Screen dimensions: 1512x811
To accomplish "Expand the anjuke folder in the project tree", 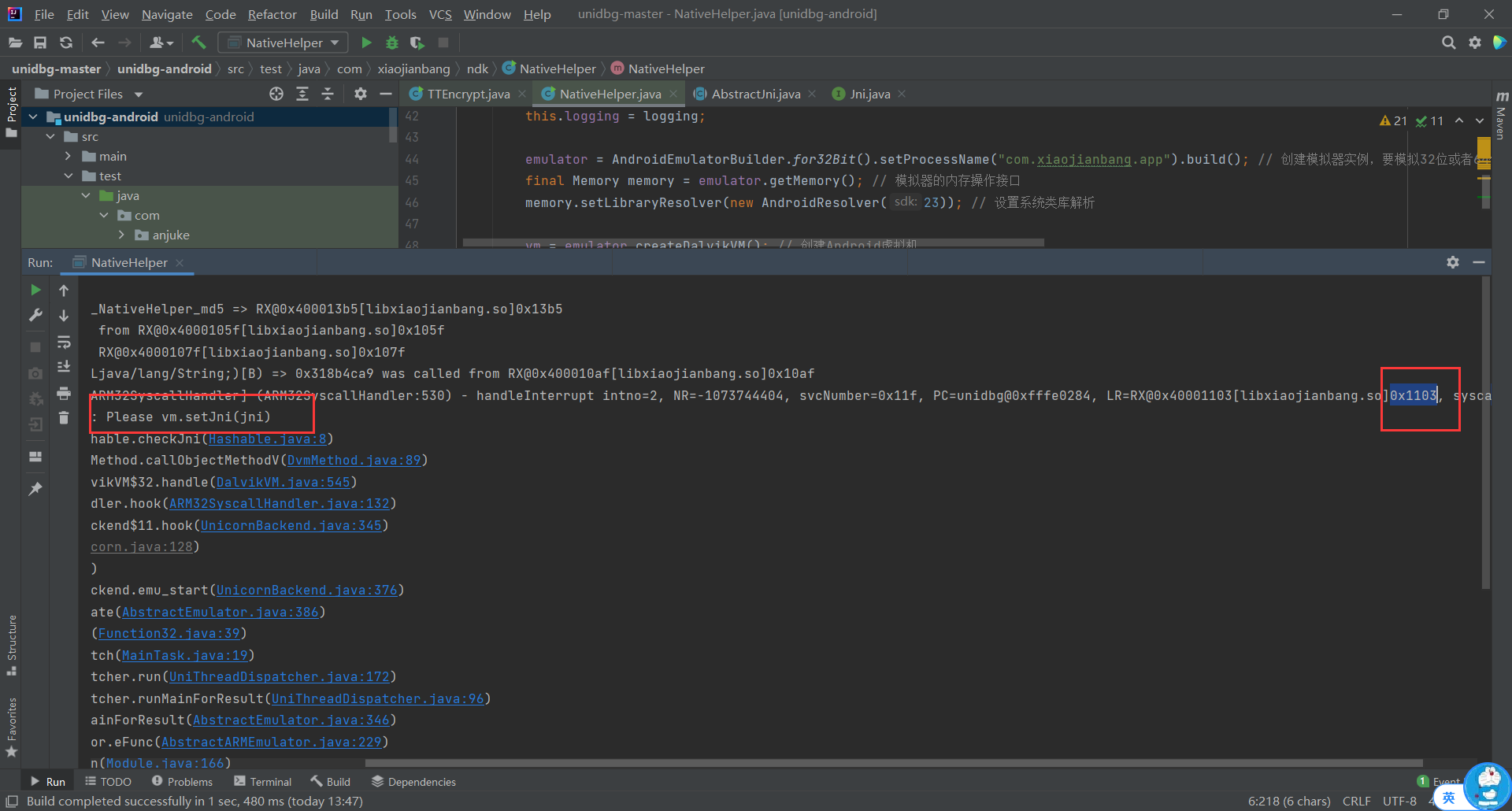I will tap(121, 235).
